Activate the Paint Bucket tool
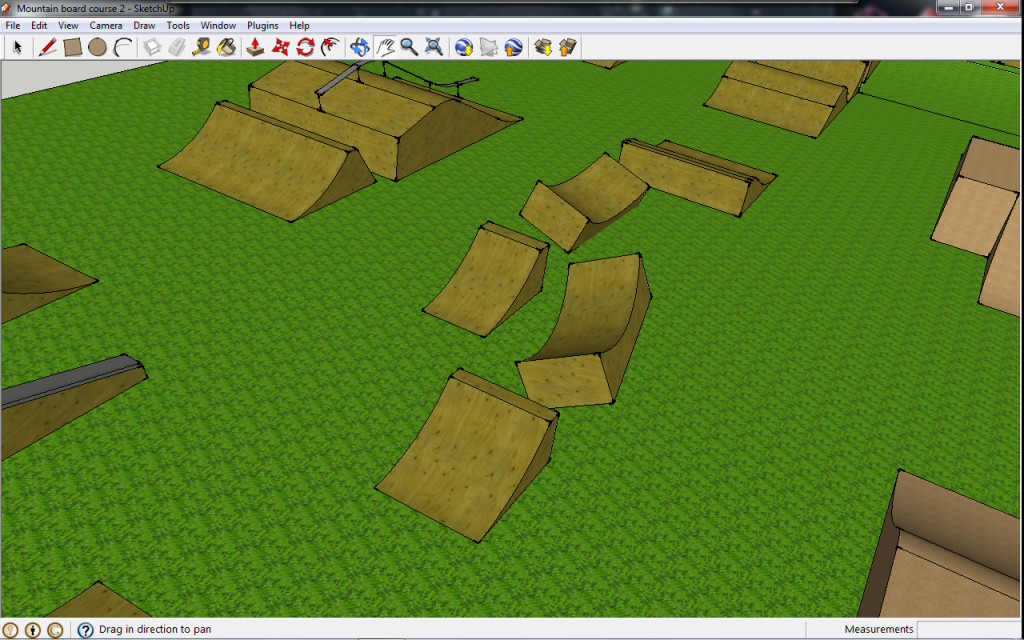Image resolution: width=1024 pixels, height=640 pixels. [x=226, y=47]
